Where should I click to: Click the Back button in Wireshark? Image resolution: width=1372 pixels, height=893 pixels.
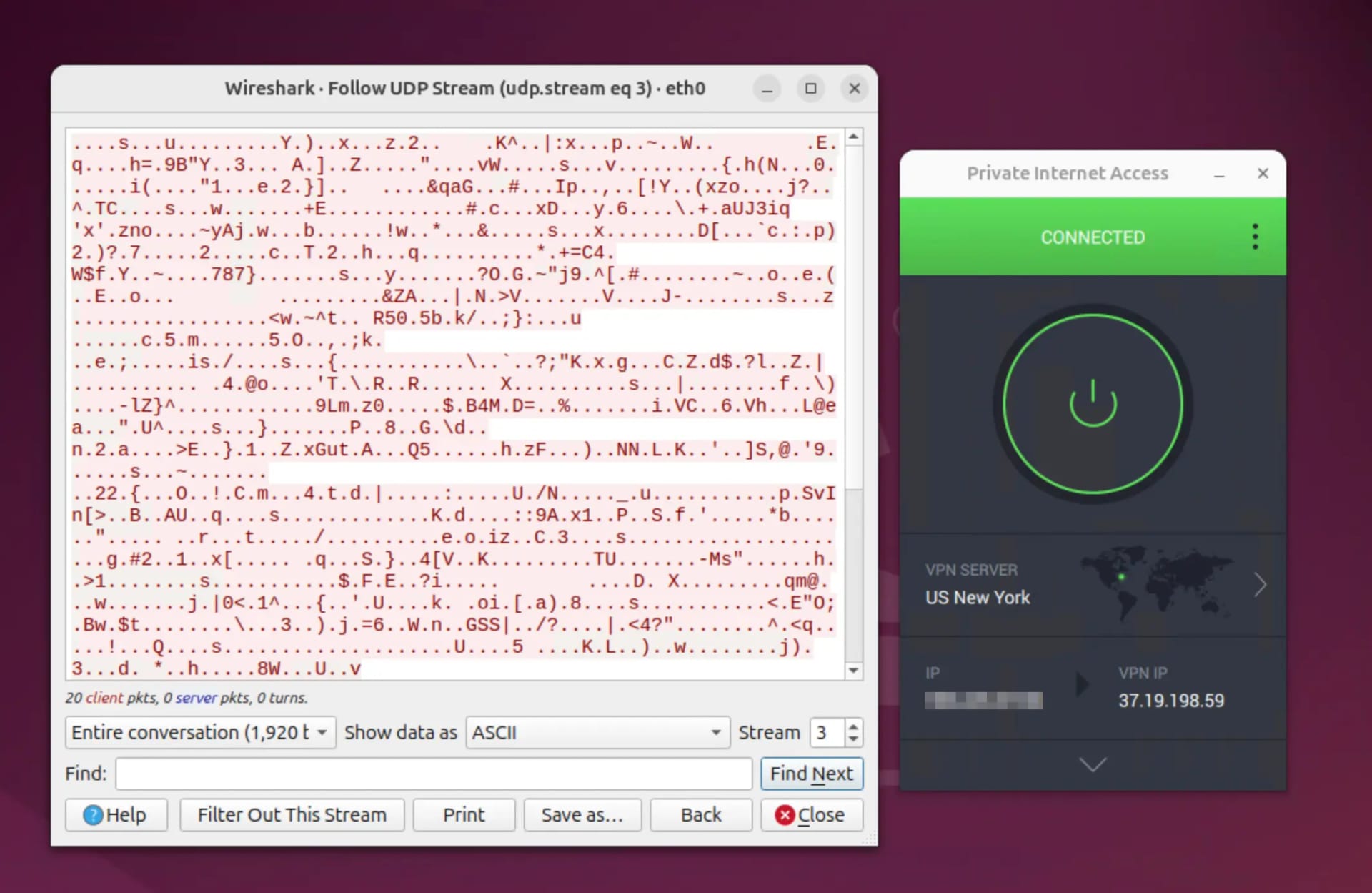700,814
